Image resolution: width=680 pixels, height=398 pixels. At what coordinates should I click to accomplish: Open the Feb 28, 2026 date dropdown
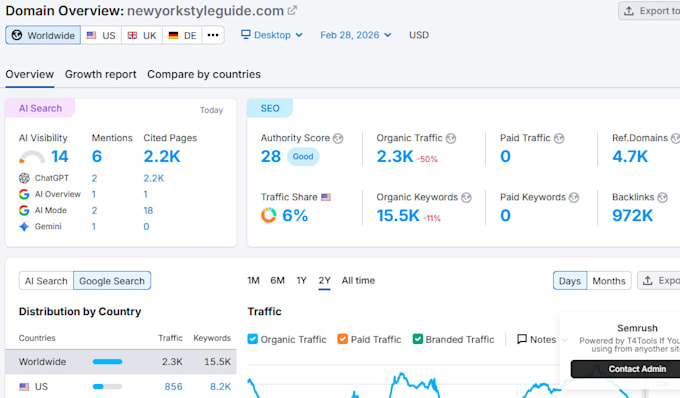pos(356,35)
